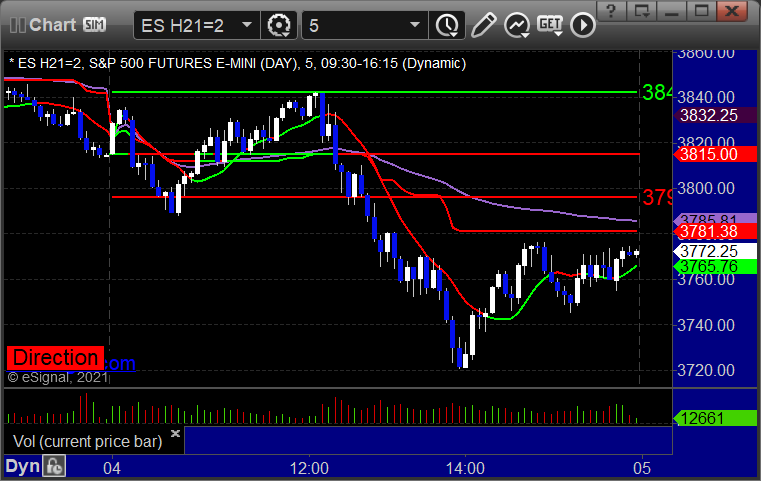Click the play replay button

pyautogui.click(x=582, y=25)
